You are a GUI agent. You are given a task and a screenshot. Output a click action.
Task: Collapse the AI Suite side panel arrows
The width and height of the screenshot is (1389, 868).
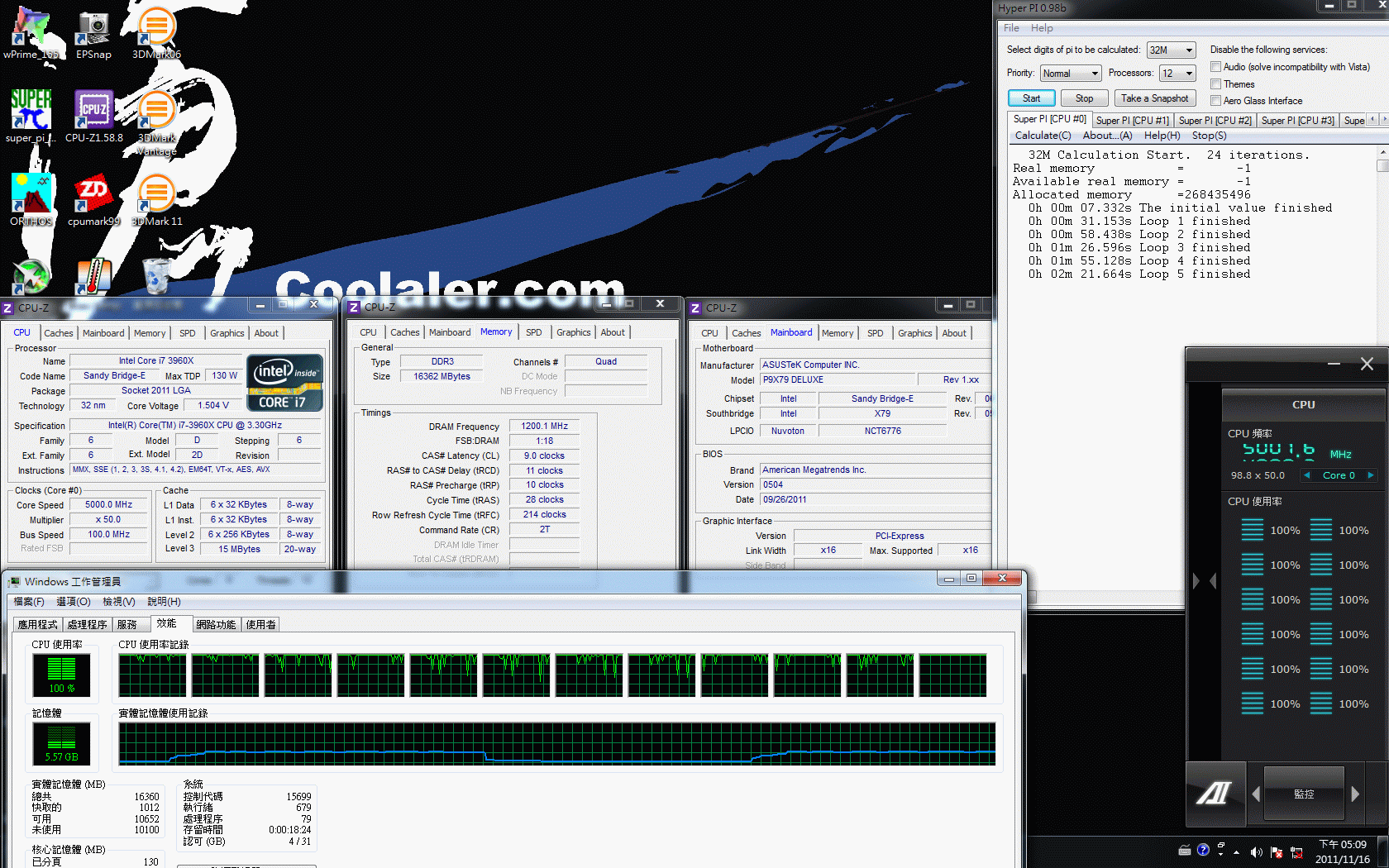[1204, 581]
